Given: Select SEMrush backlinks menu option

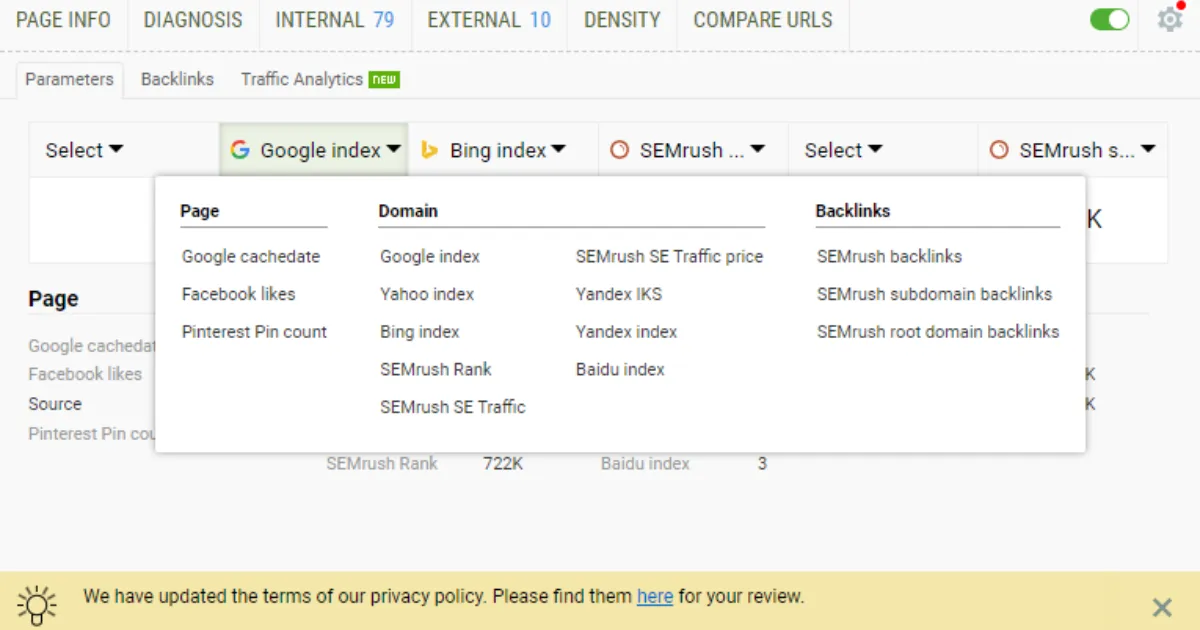Looking at the screenshot, I should tap(889, 256).
